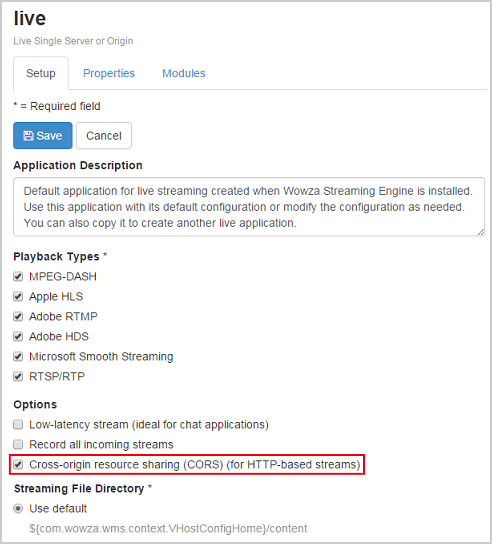Viewport: 492px width, 544px height.
Task: Click inside the Application Description text area
Action: point(249,207)
